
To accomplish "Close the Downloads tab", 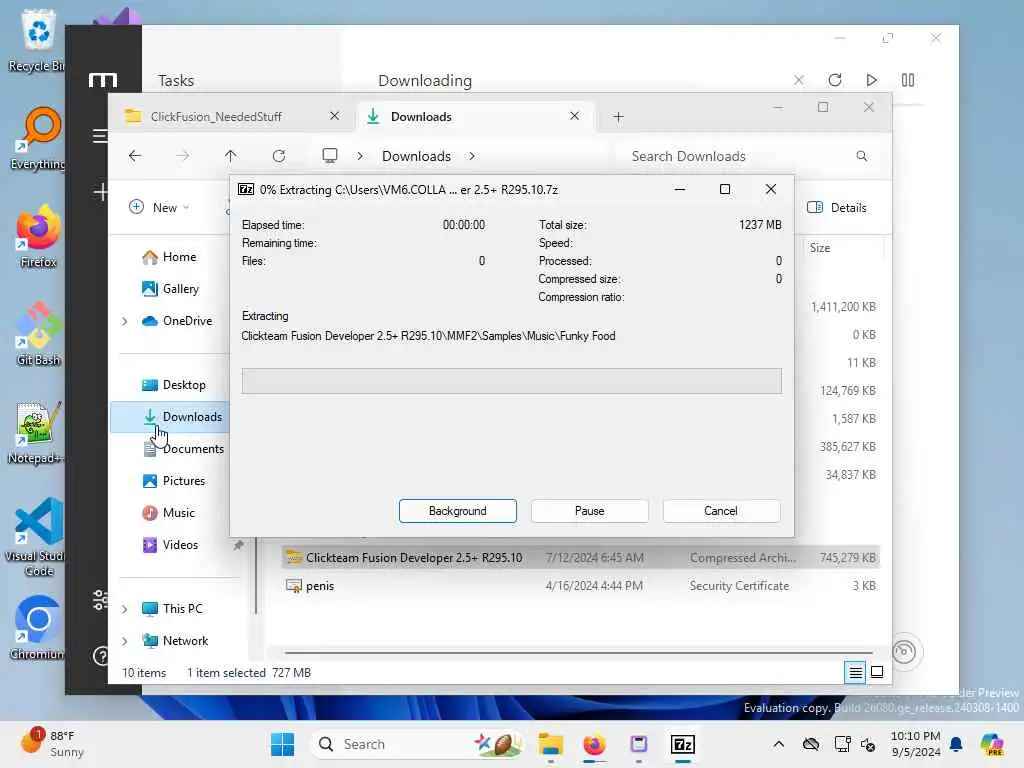I will 574,116.
